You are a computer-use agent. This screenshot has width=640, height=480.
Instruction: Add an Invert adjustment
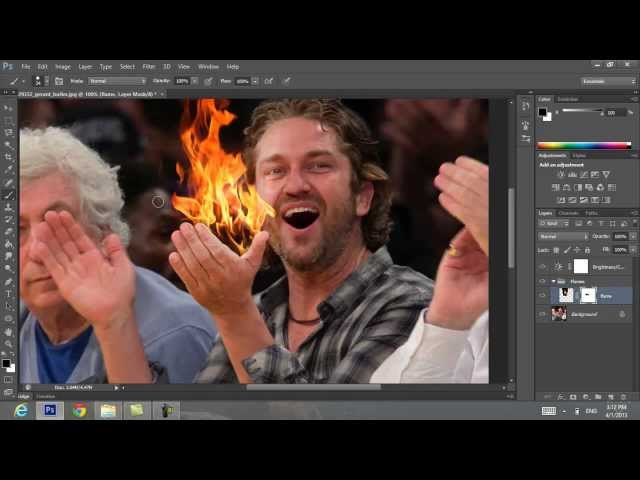pyautogui.click(x=561, y=200)
